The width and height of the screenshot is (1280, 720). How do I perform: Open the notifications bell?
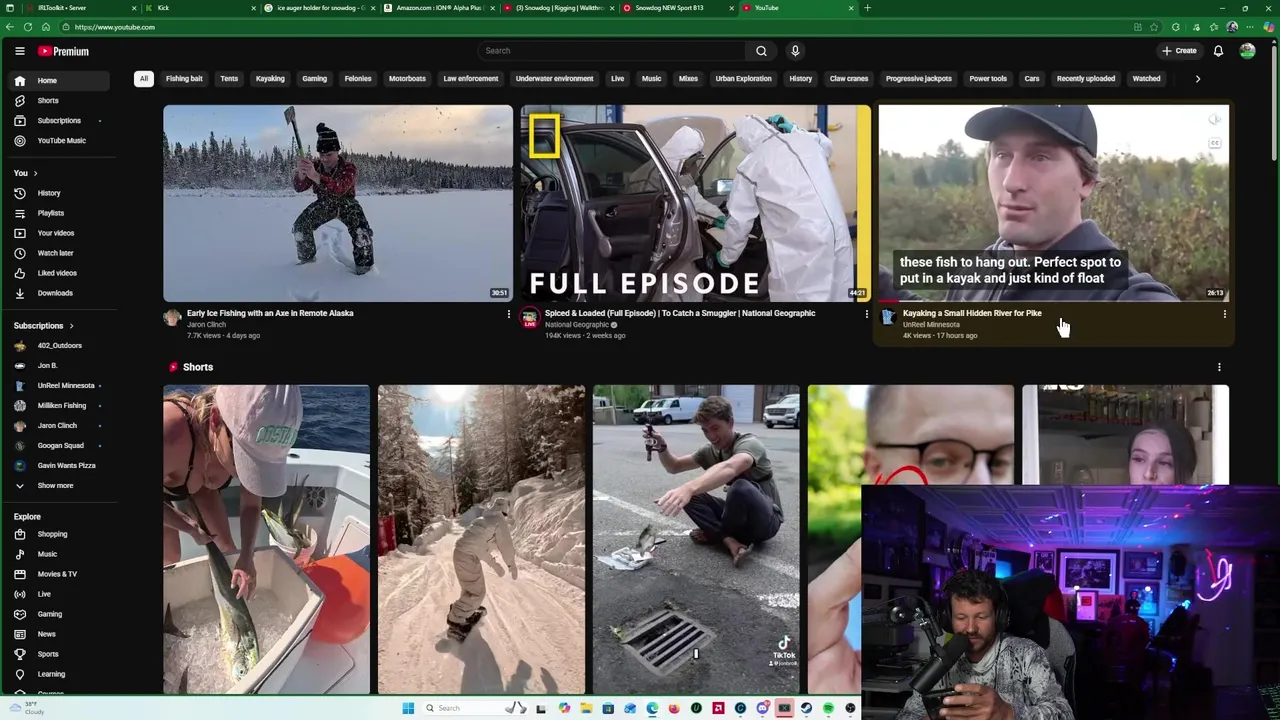coord(1218,51)
